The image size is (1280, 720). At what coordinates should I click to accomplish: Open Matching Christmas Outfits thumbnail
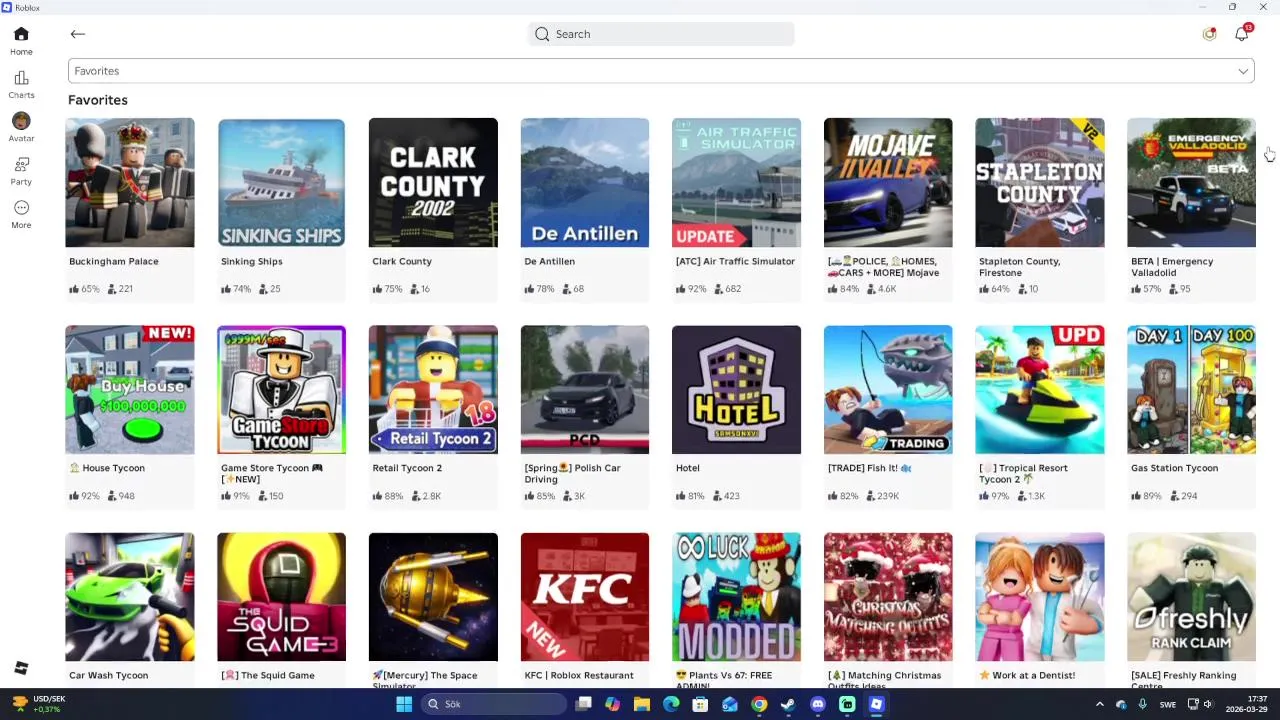(888, 597)
